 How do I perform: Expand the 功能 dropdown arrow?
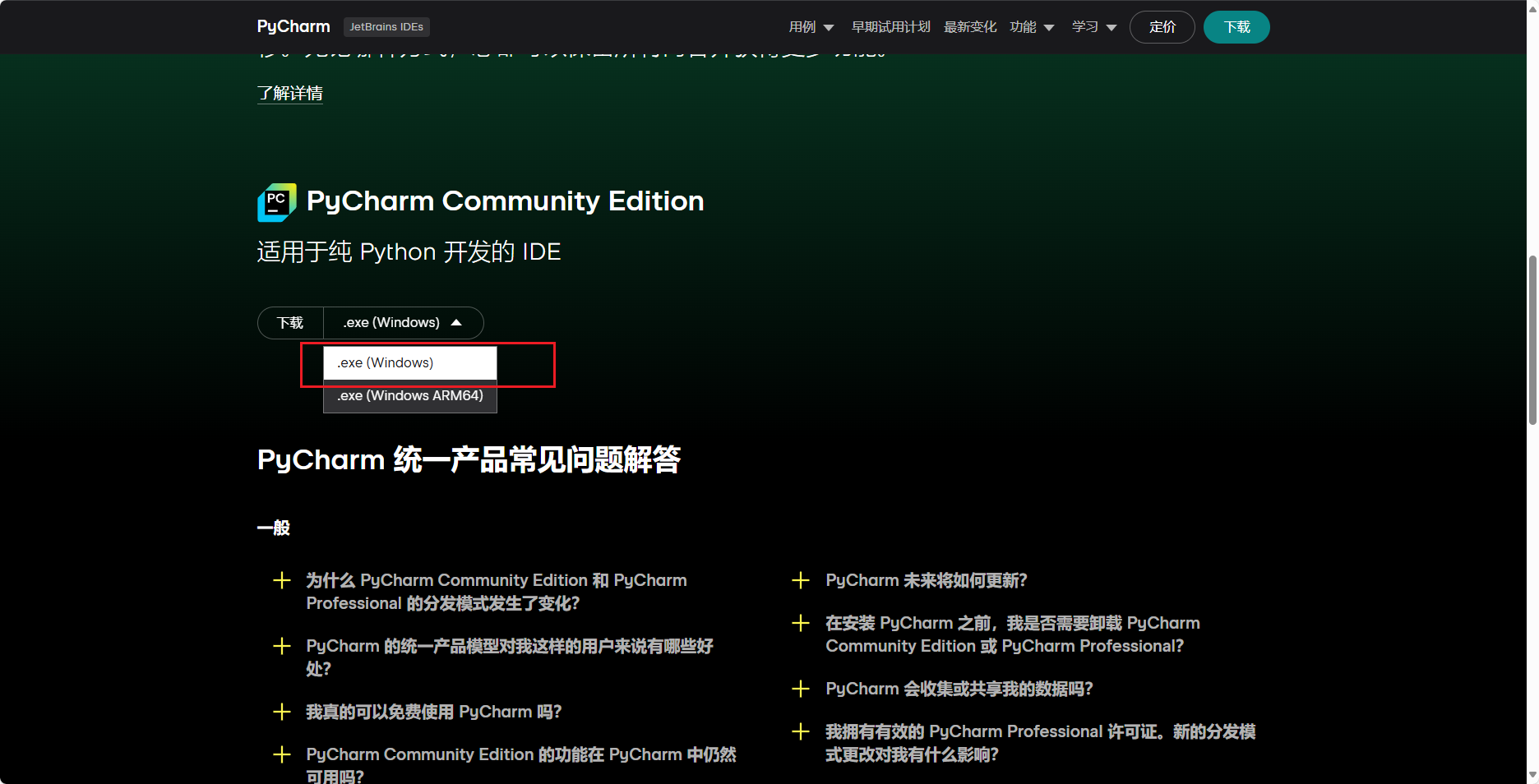click(x=1049, y=28)
